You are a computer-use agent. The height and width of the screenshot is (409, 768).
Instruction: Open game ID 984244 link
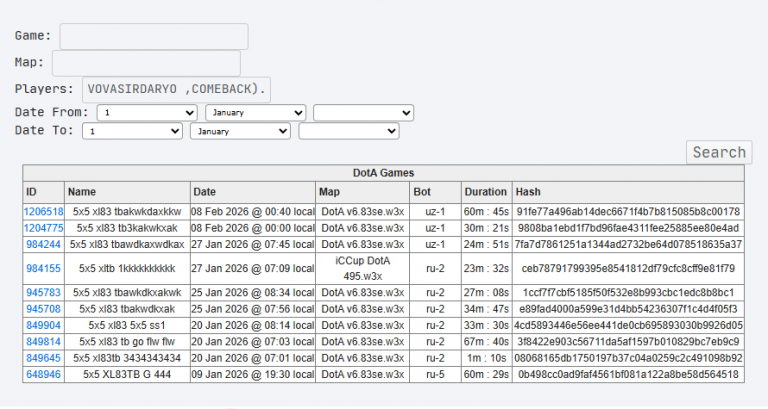pyautogui.click(x=44, y=244)
